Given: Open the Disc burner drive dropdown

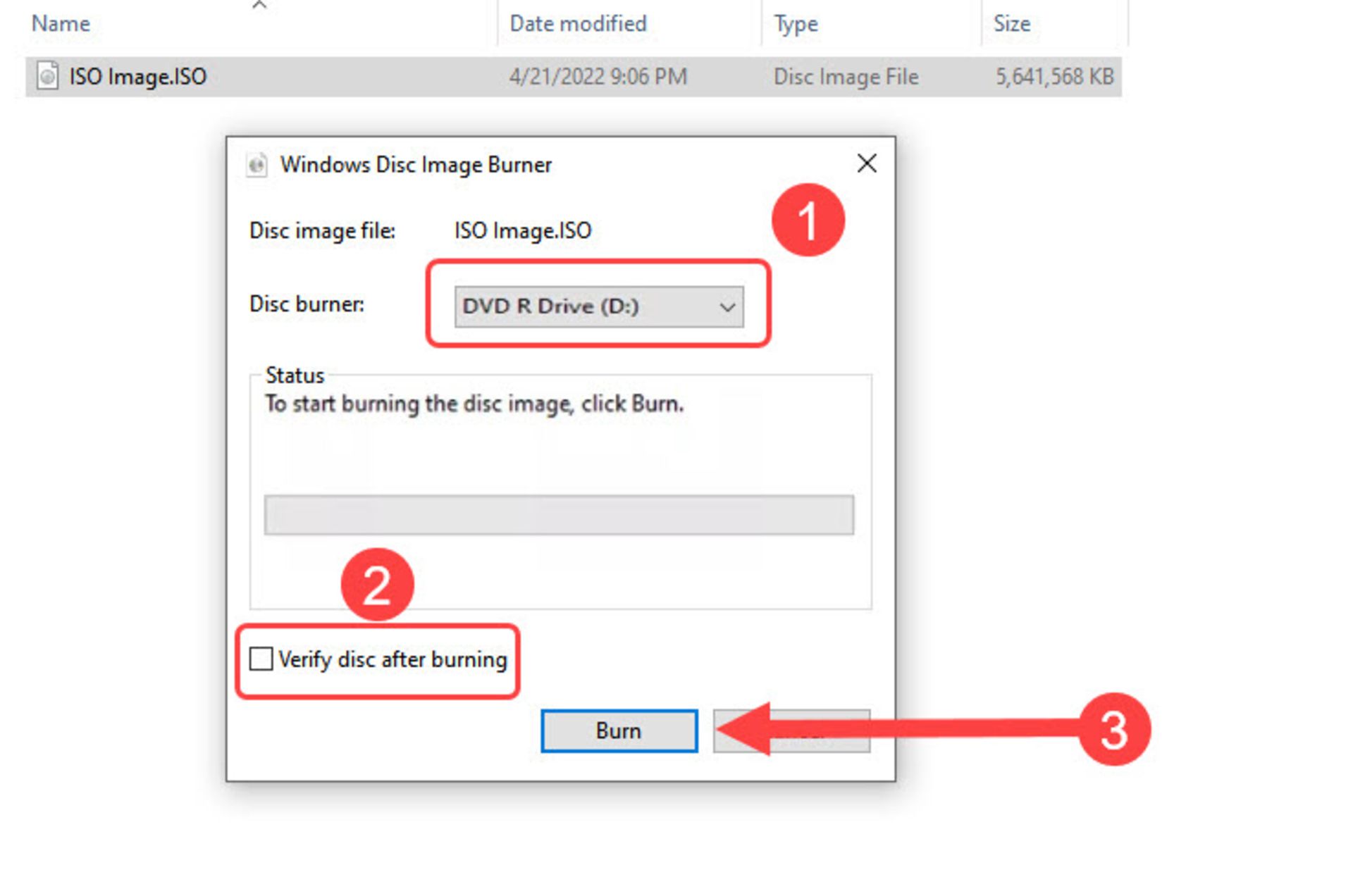Looking at the screenshot, I should 599,306.
